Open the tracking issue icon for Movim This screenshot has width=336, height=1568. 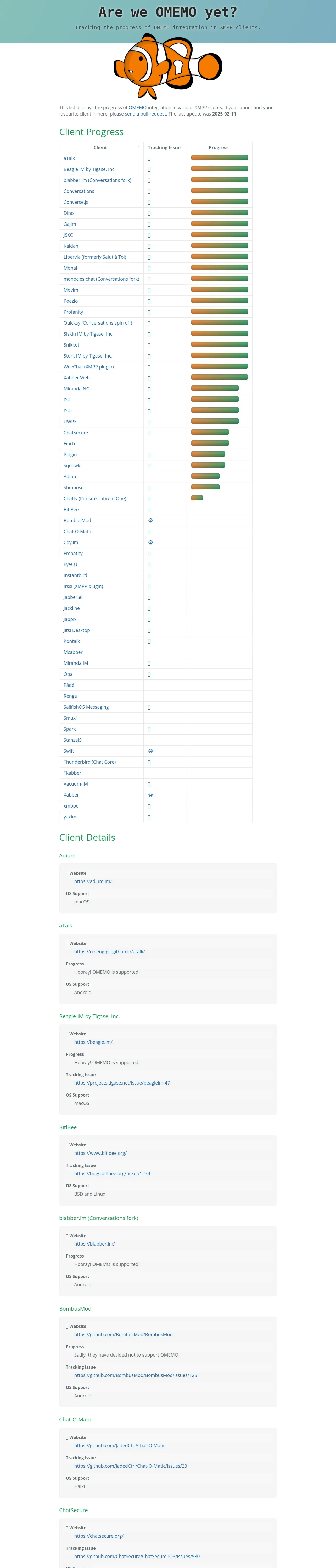pos(149,290)
